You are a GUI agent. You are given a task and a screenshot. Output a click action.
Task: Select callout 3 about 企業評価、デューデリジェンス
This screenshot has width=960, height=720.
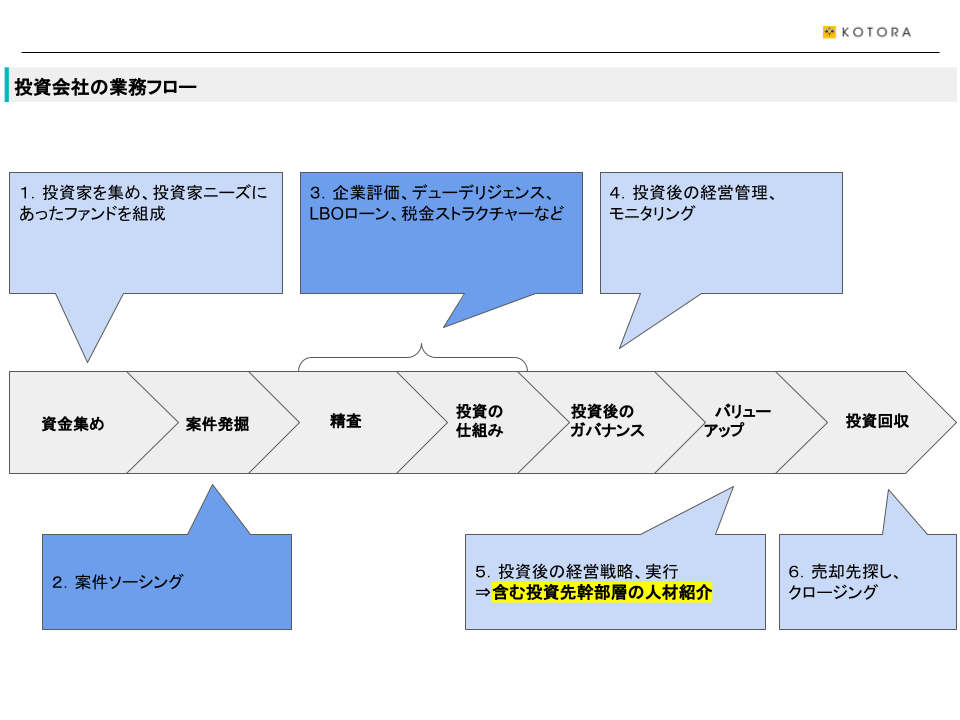pyautogui.click(x=441, y=233)
